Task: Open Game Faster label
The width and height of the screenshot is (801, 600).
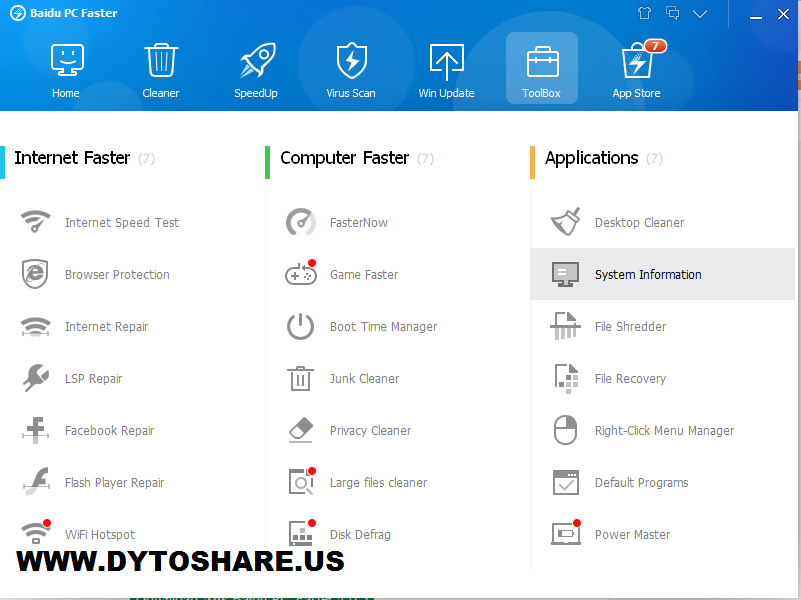Action: coord(364,275)
